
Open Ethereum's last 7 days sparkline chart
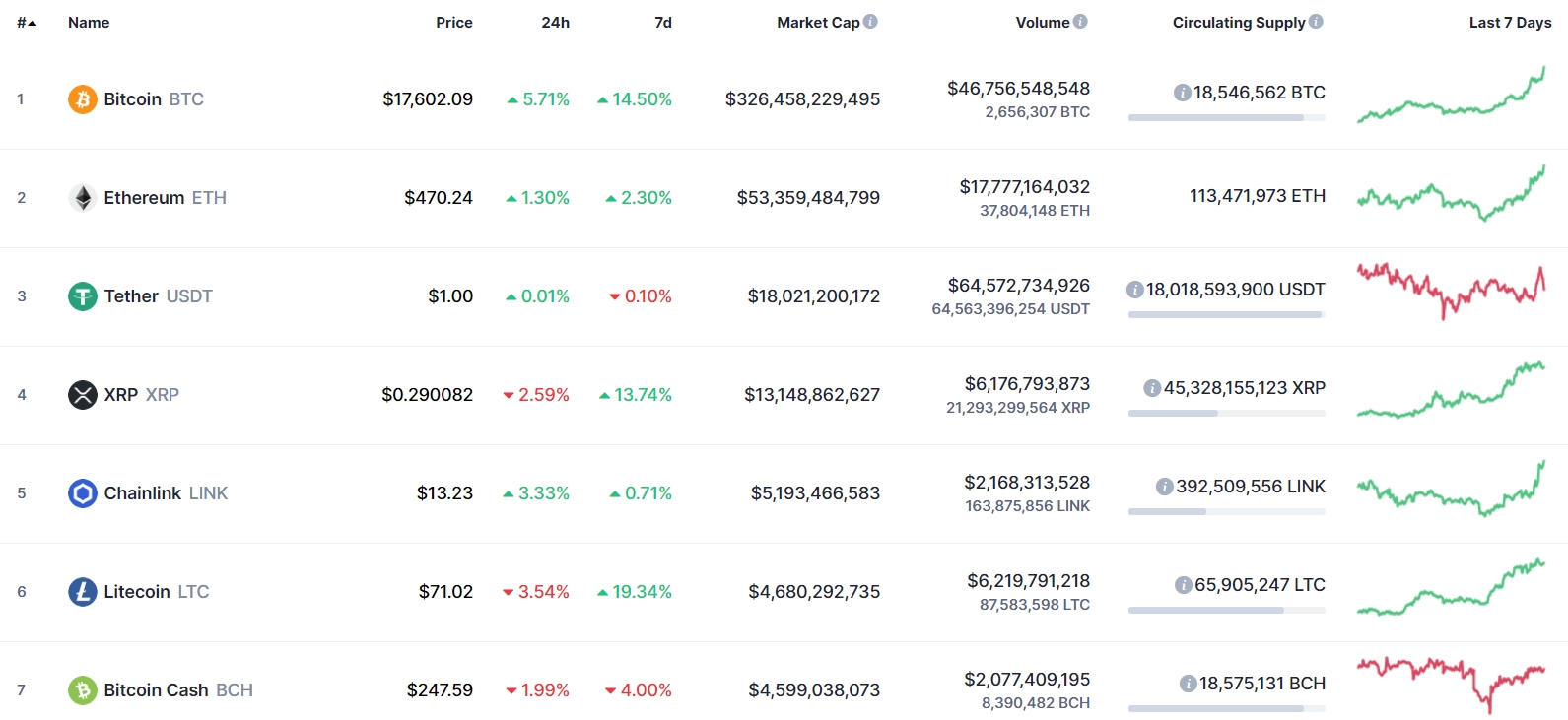[x=1451, y=193]
